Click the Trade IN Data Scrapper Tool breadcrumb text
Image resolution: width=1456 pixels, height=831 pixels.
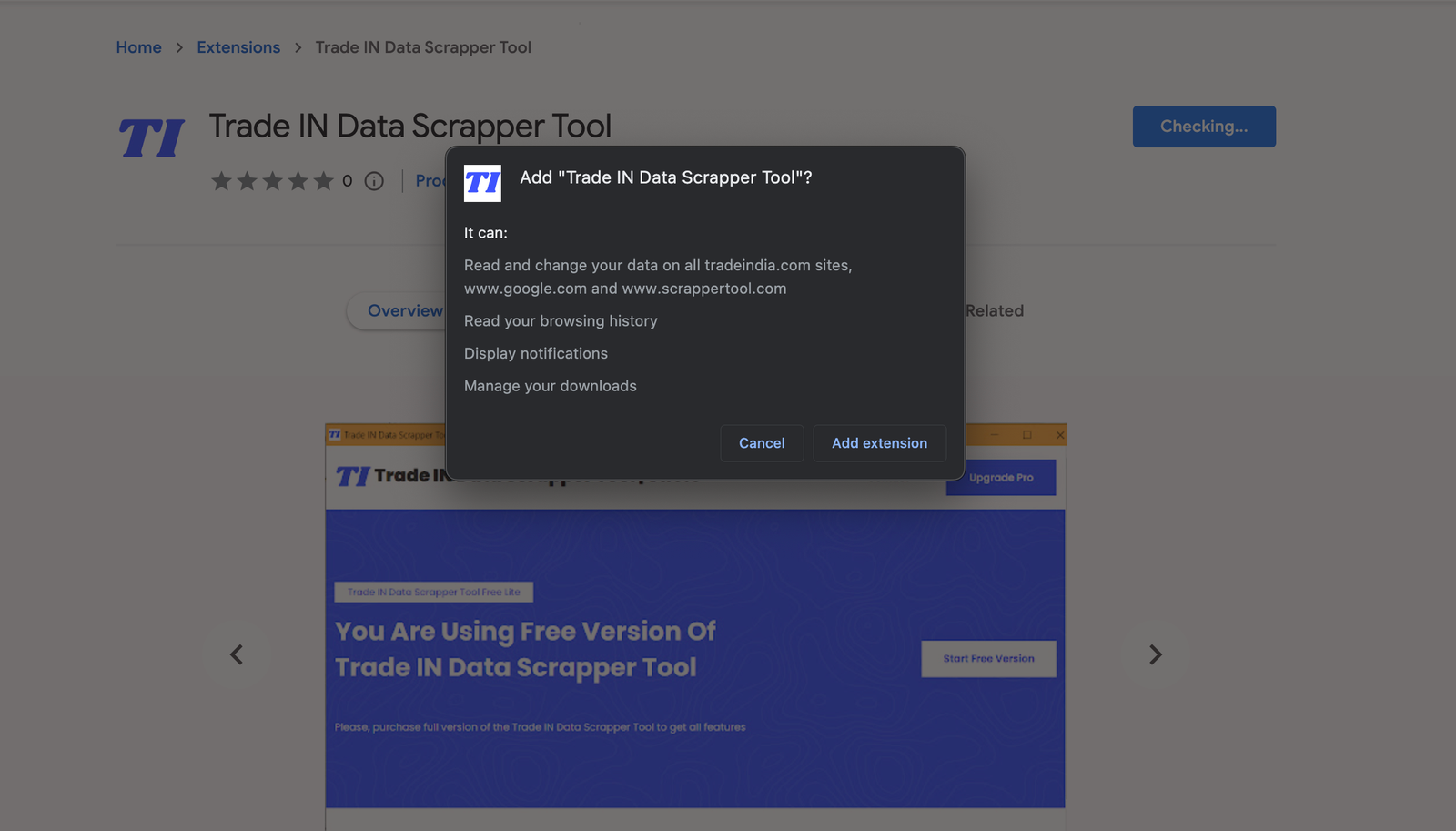click(423, 47)
